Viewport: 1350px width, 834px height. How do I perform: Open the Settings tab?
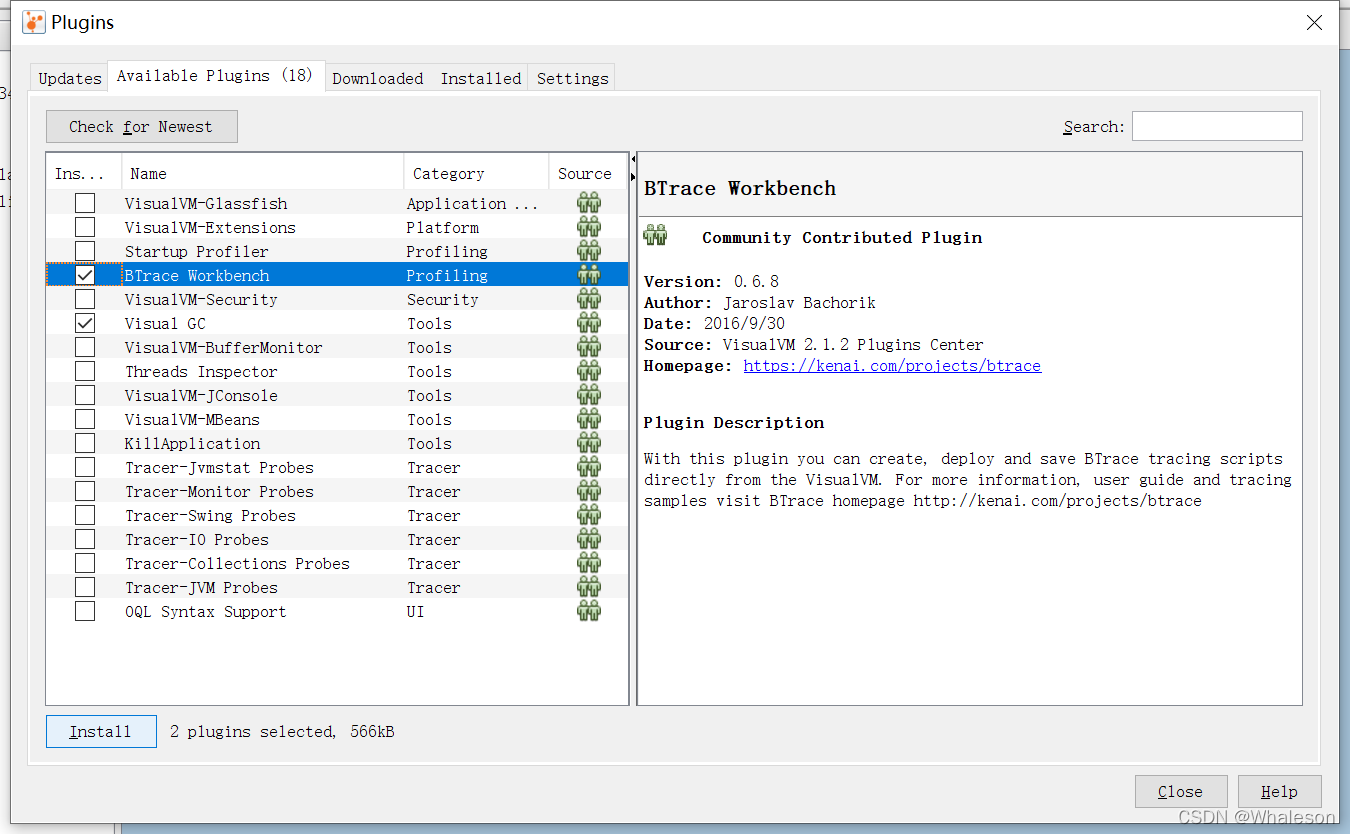(573, 78)
